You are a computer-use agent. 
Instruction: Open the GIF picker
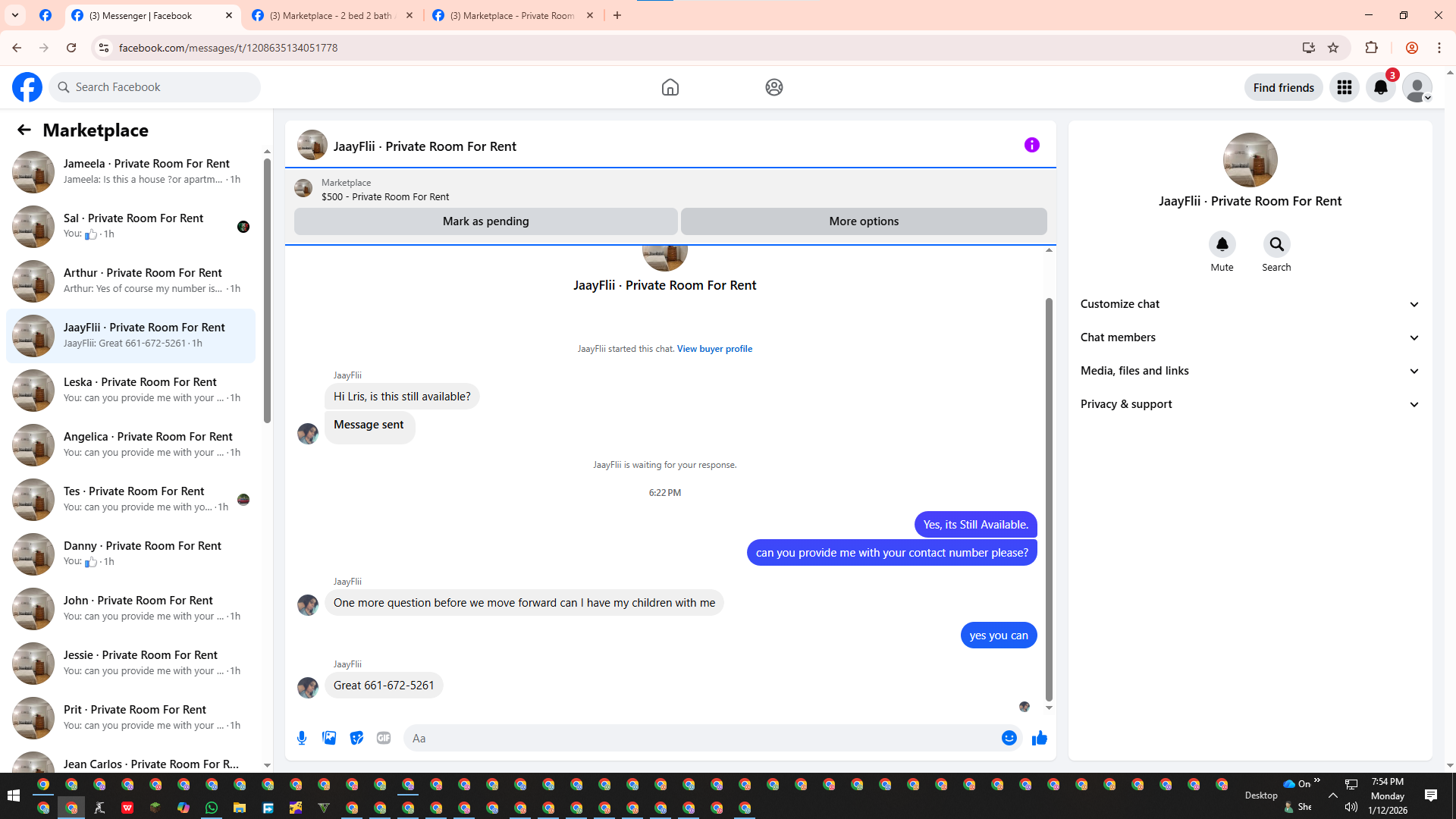(384, 738)
